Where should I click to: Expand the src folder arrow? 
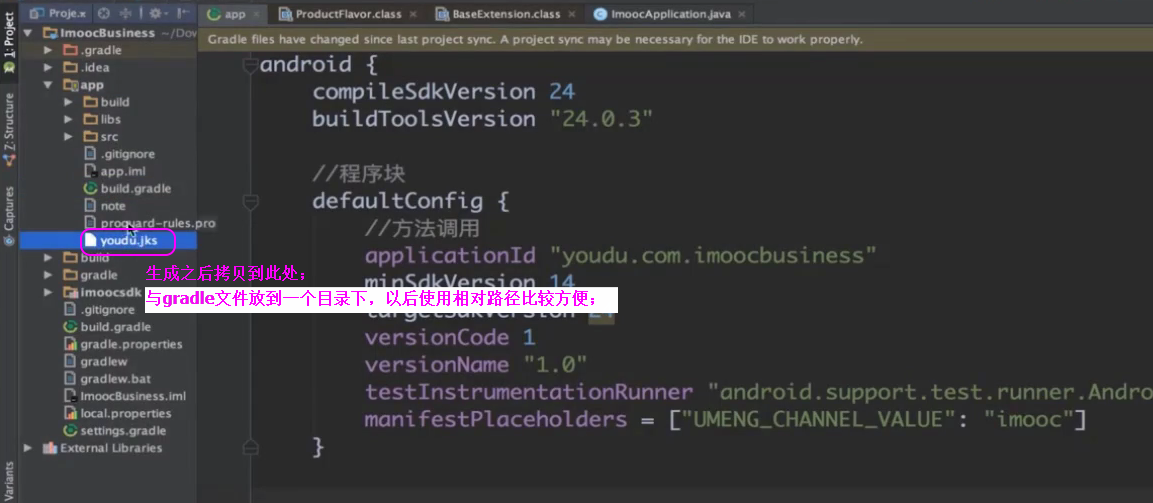click(68, 137)
